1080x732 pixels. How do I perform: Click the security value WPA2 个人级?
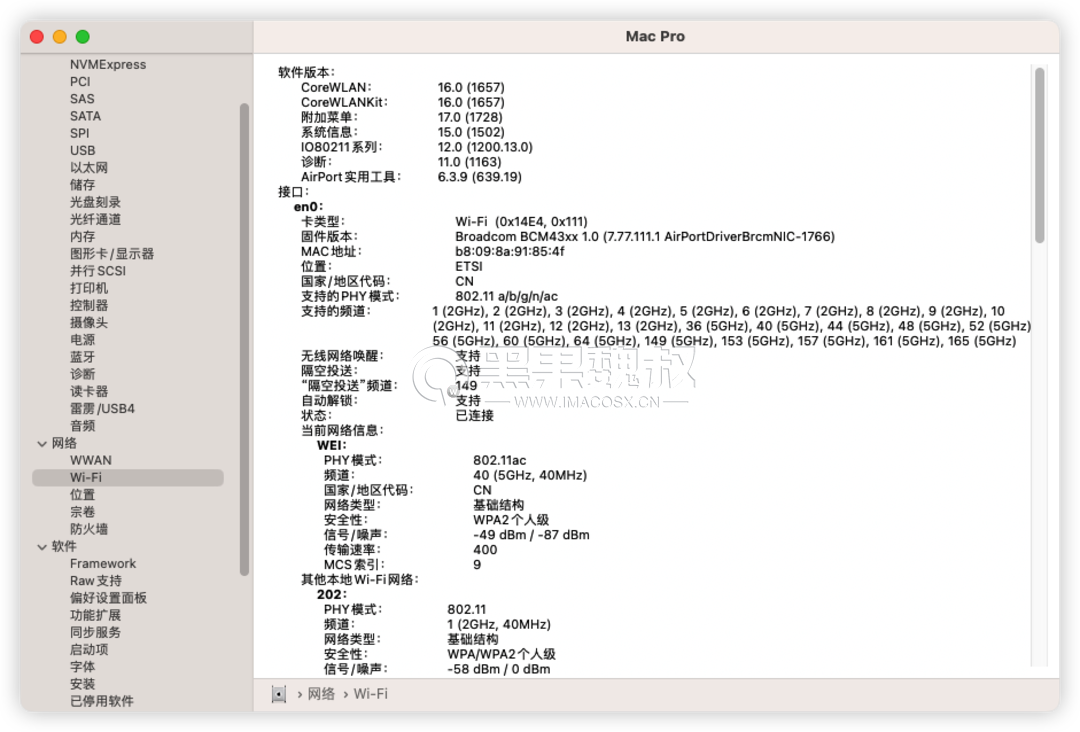(511, 520)
